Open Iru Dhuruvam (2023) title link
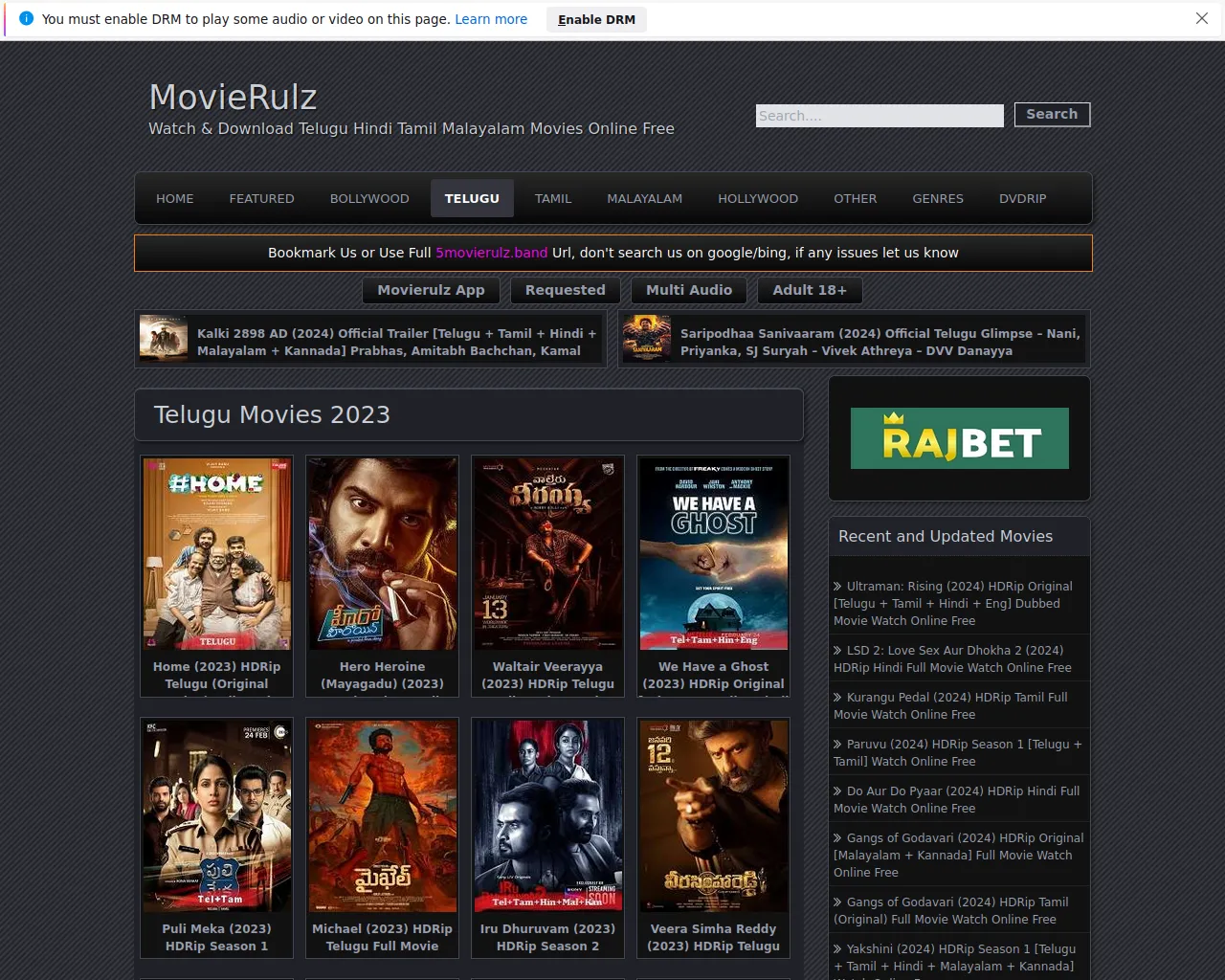The image size is (1225, 980). (548, 938)
